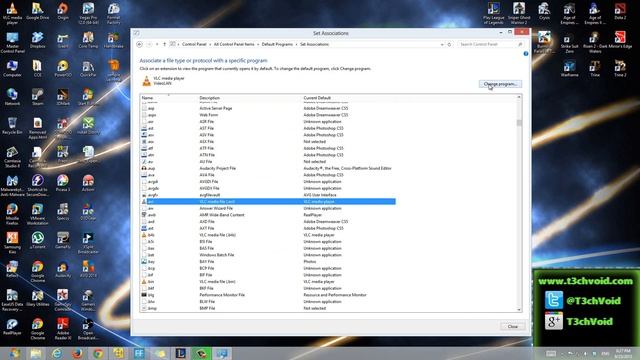Click the Search Control Panel field
The image size is (640, 360).
click(490, 44)
